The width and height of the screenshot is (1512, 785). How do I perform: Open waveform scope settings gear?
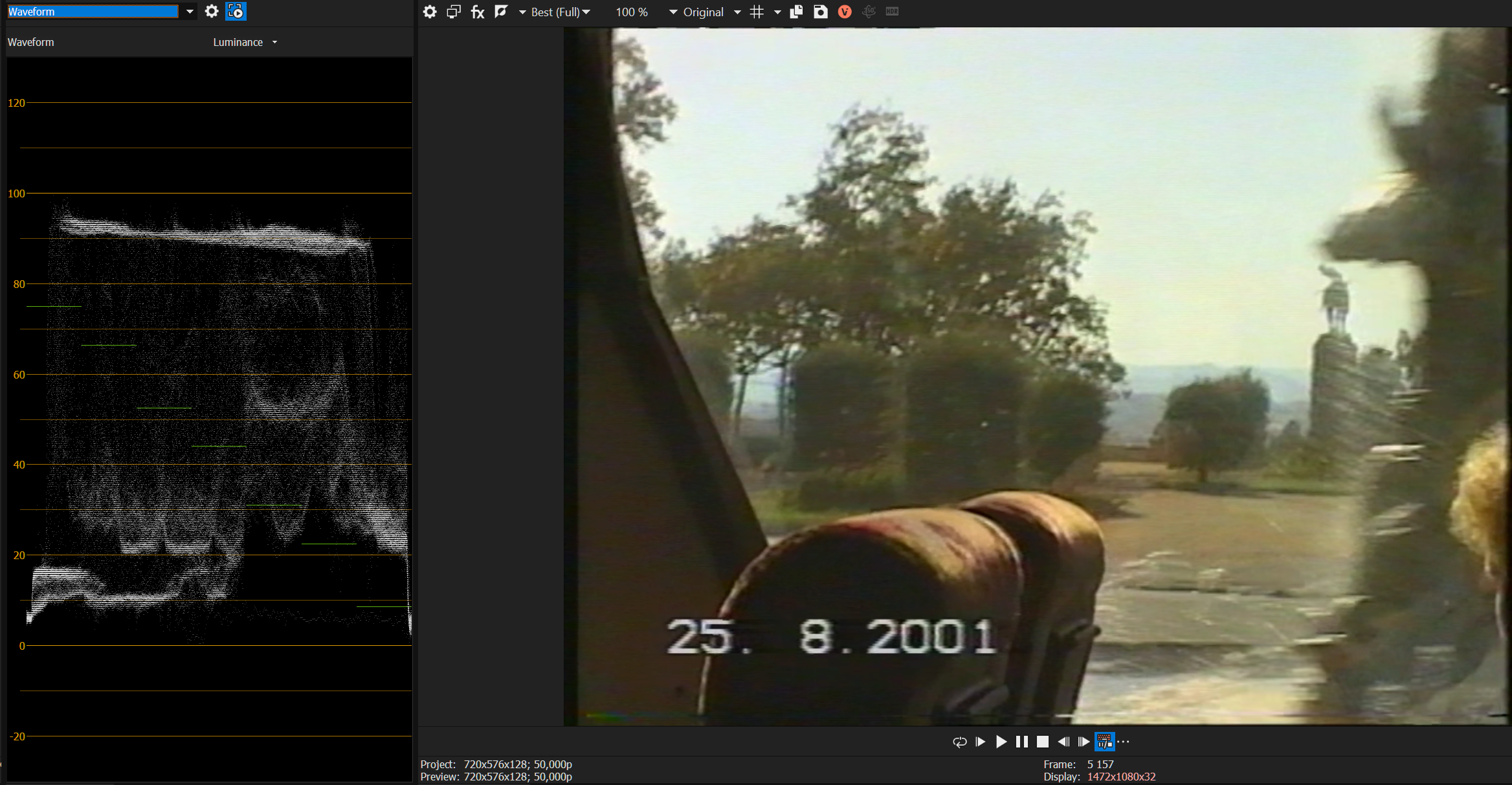(x=212, y=11)
